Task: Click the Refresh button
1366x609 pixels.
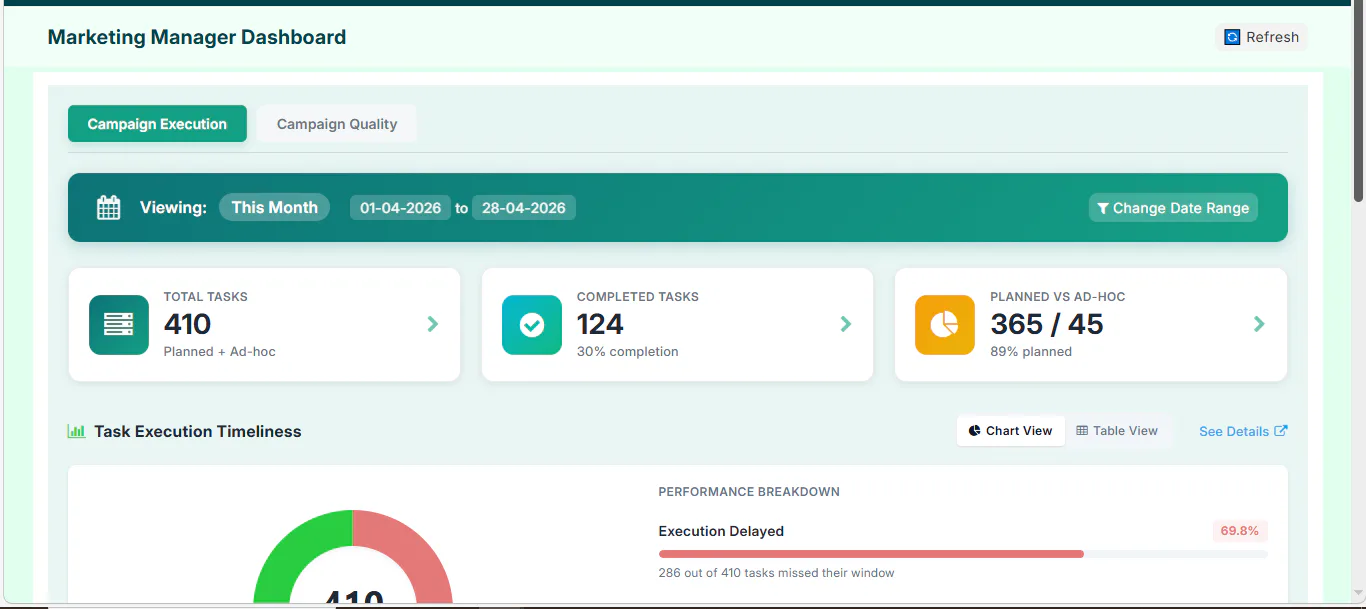Action: 1261,37
